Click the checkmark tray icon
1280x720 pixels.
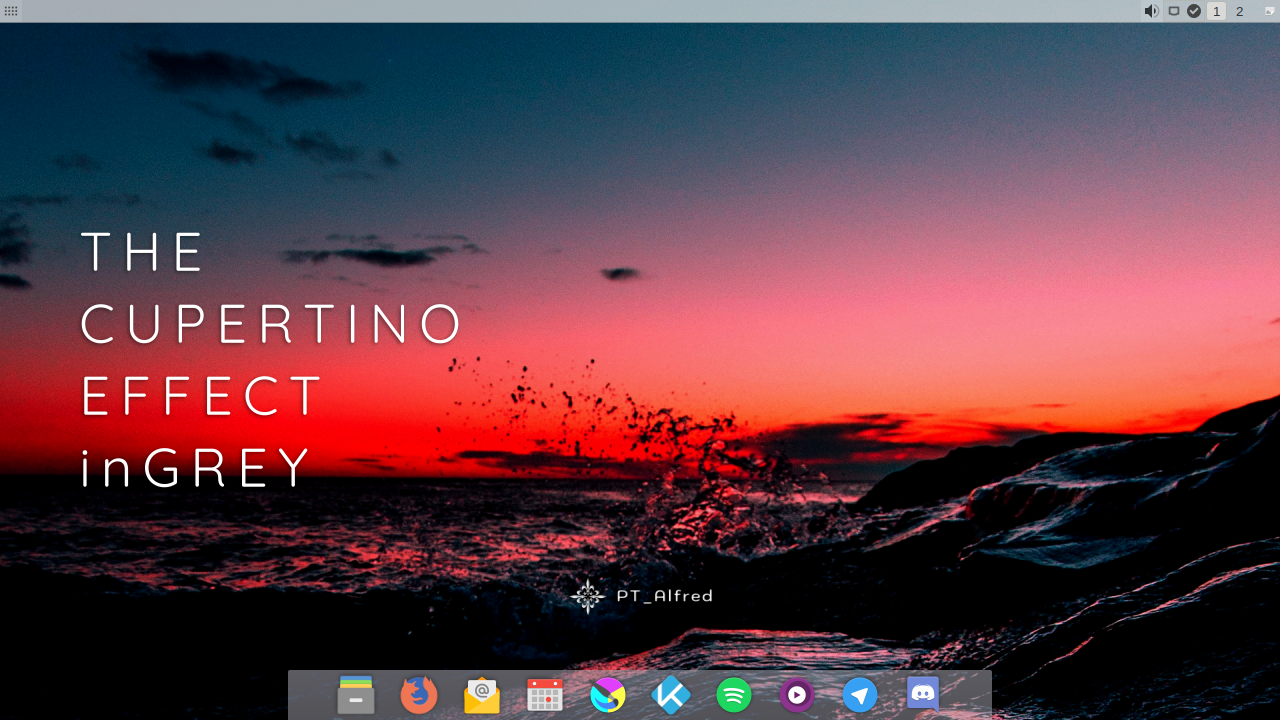1194,11
